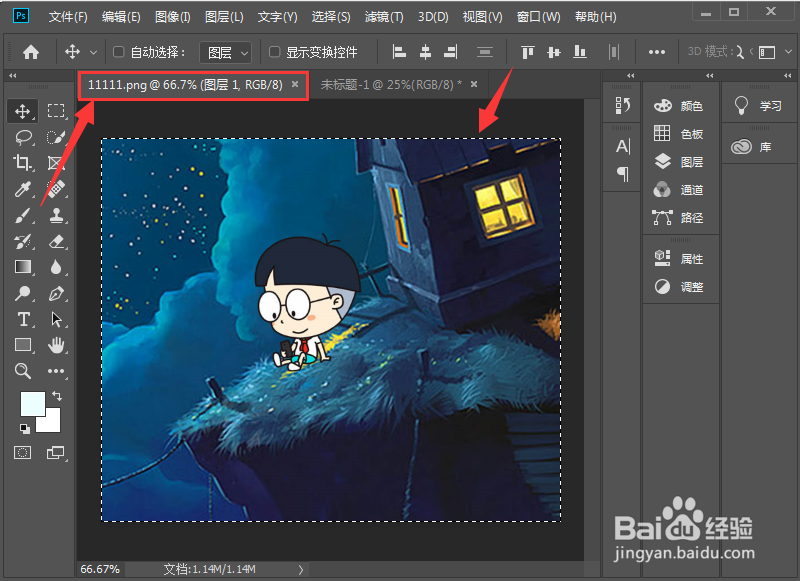Viewport: 800px width, 581px height.
Task: Select the Gradient tool
Action: click(x=23, y=267)
